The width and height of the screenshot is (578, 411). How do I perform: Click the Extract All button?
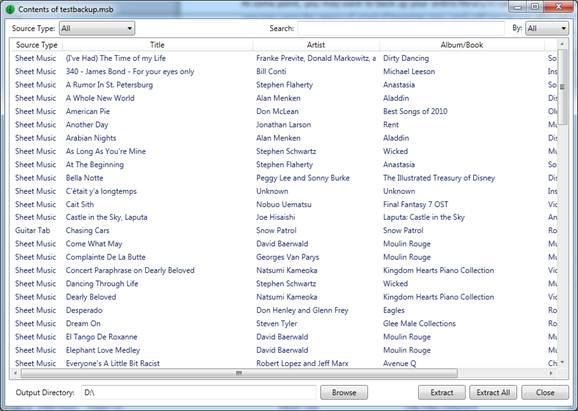(x=493, y=393)
